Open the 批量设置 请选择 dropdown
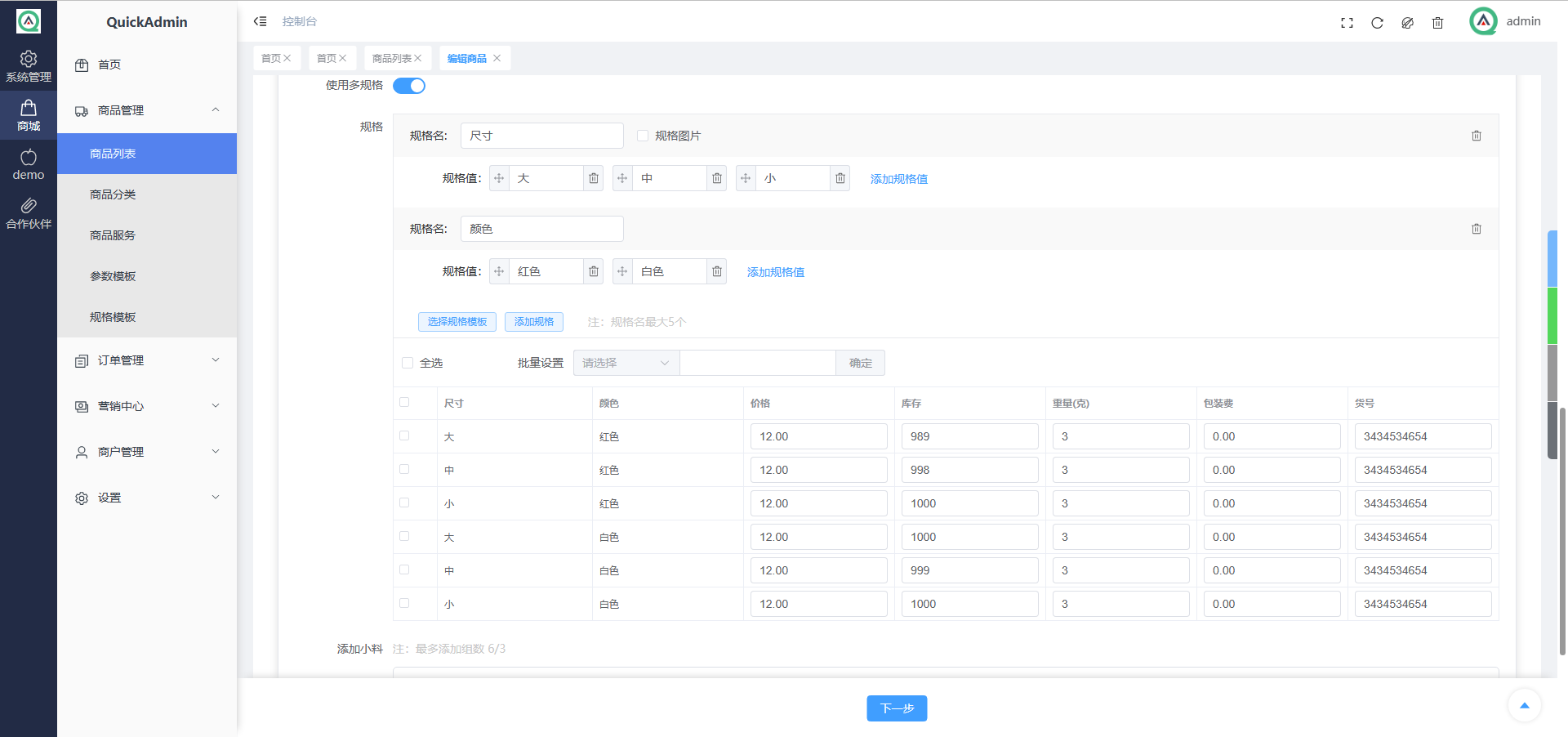Screen dimensions: 1568x737 coord(626,363)
